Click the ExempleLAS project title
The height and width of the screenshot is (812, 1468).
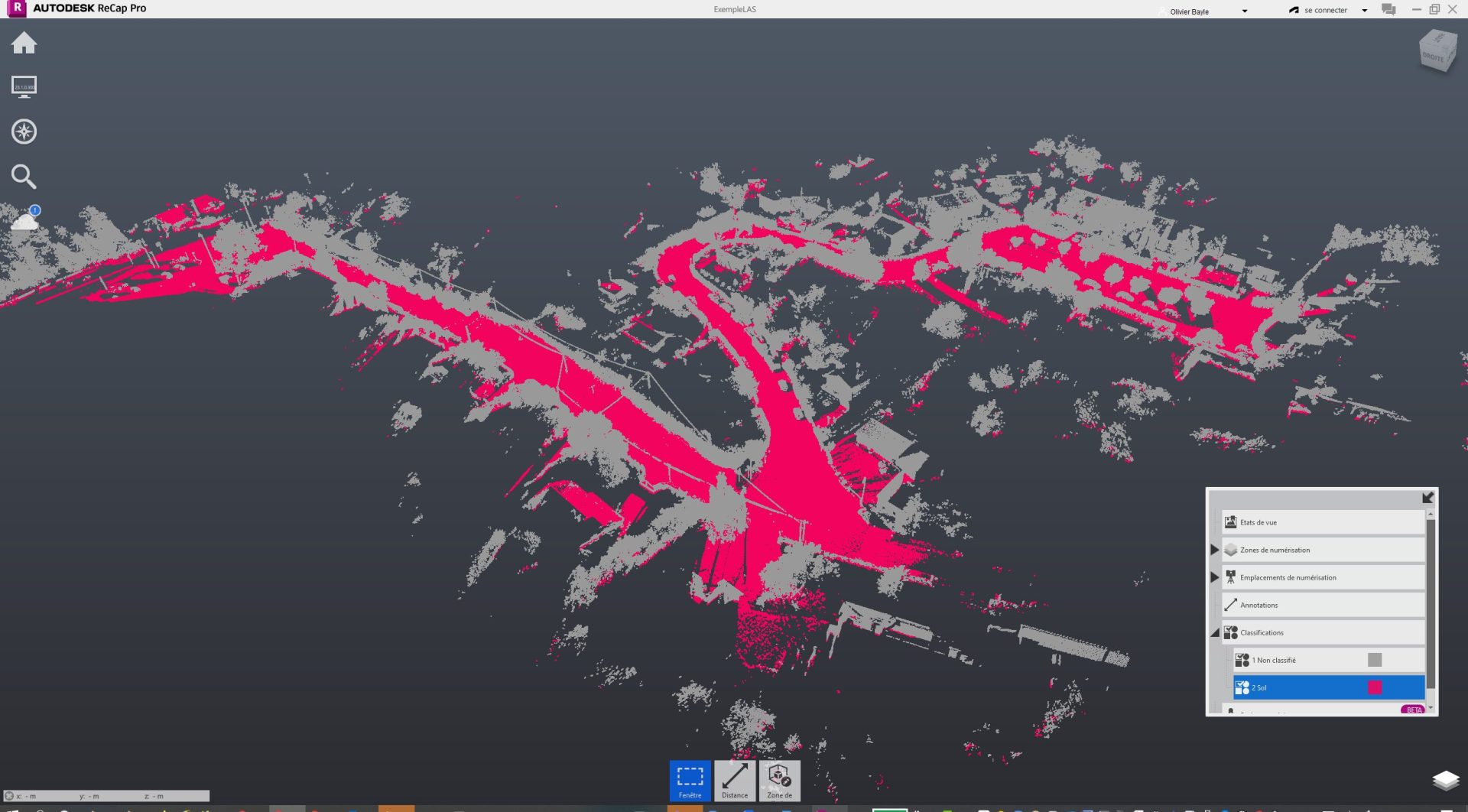(733, 9)
